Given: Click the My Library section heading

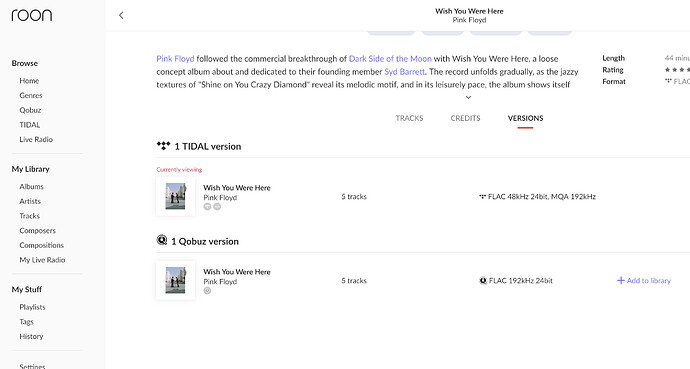Looking at the screenshot, I should point(30,169).
